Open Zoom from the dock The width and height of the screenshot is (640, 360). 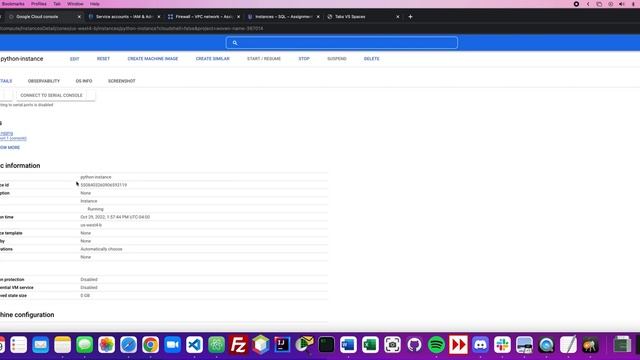click(173, 345)
